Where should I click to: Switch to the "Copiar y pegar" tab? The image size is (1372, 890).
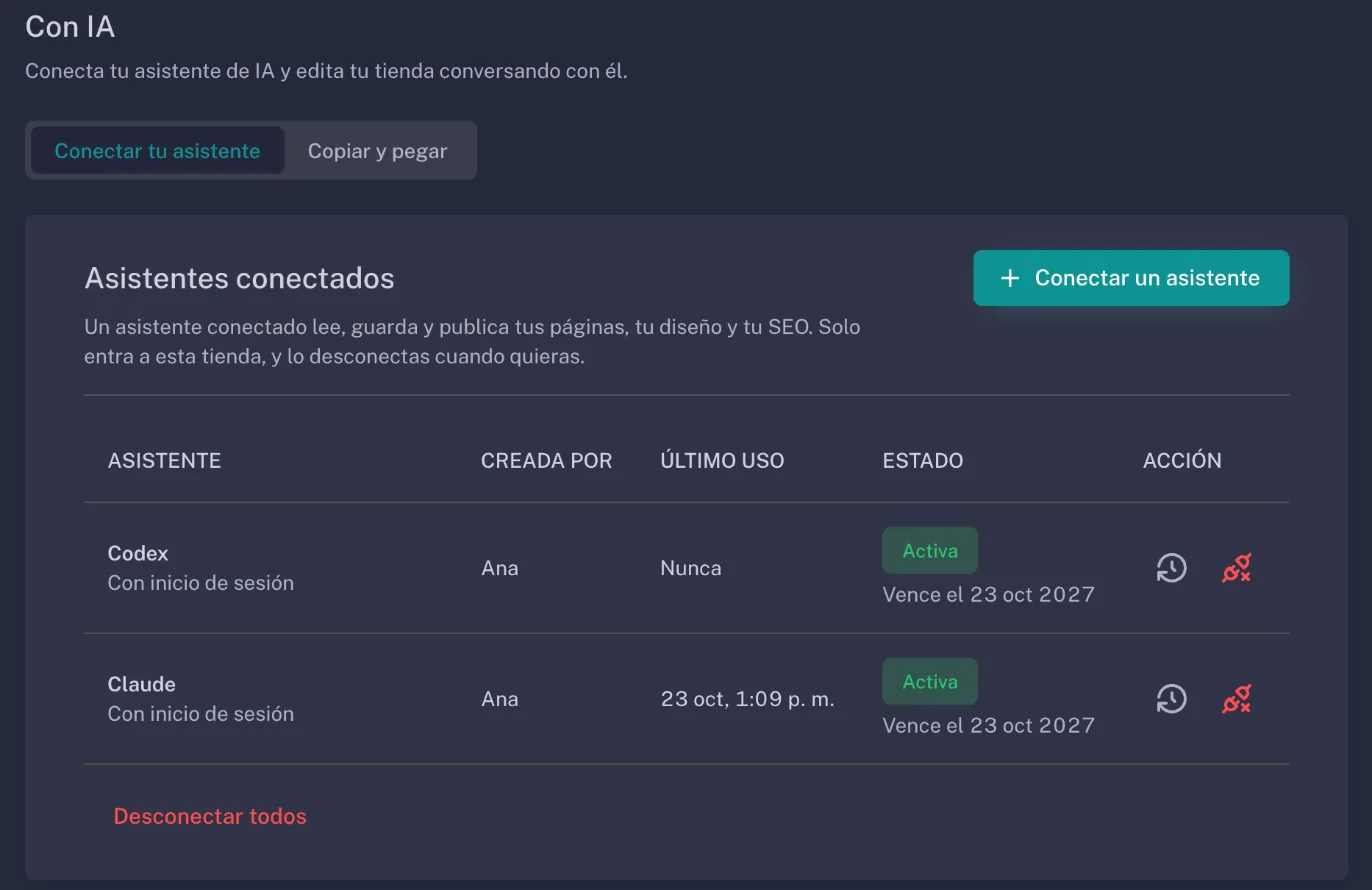(x=377, y=151)
